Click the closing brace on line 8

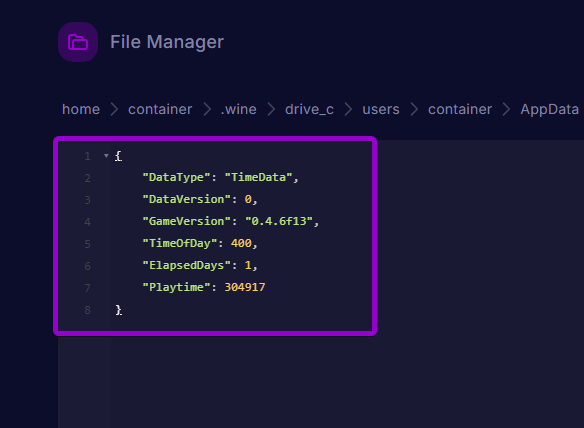pos(118,310)
